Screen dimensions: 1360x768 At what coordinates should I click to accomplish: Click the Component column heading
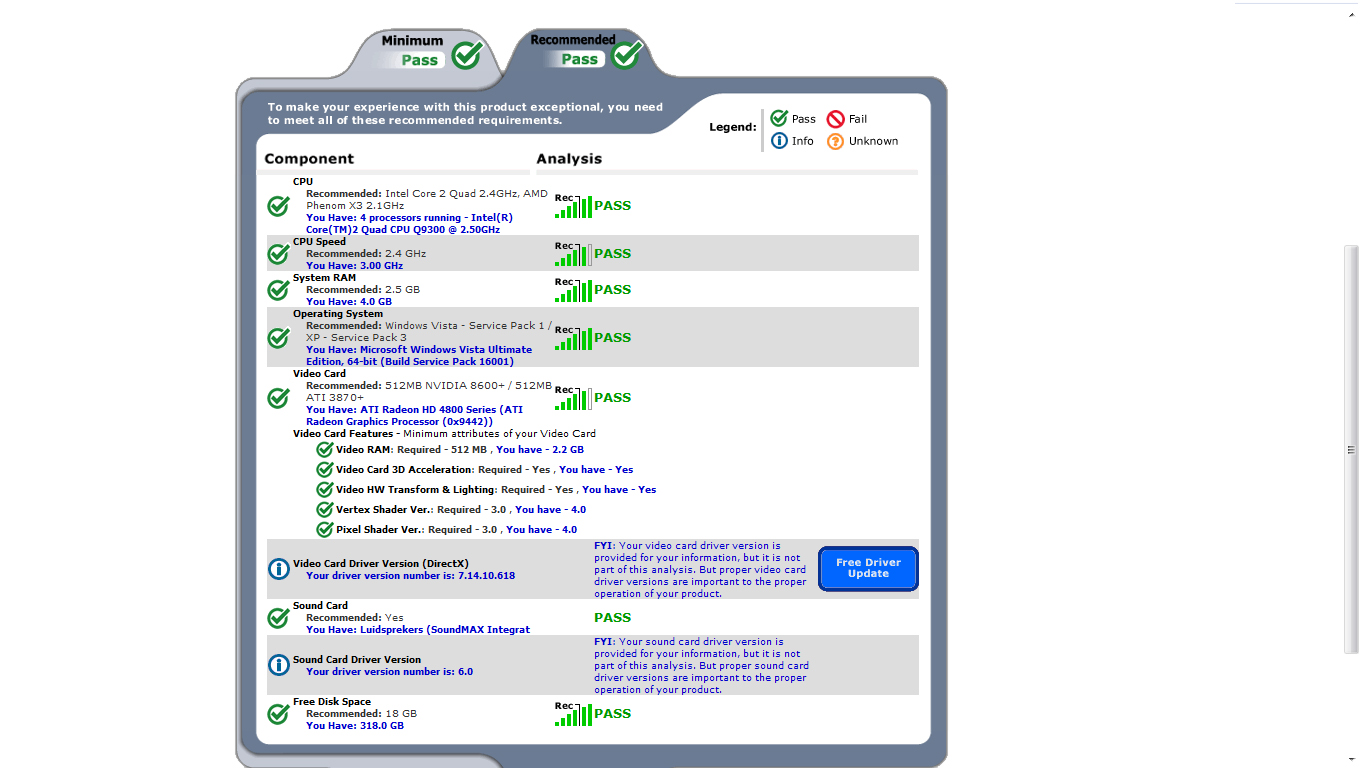coord(309,159)
